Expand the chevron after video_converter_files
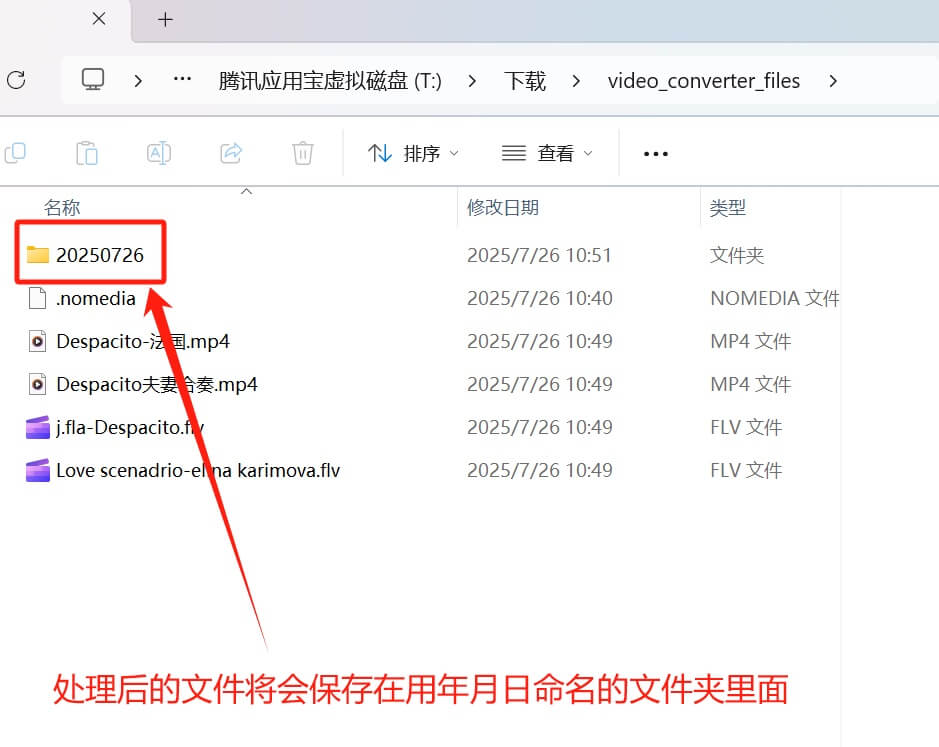Screen dimensions: 939x747 click(833, 81)
